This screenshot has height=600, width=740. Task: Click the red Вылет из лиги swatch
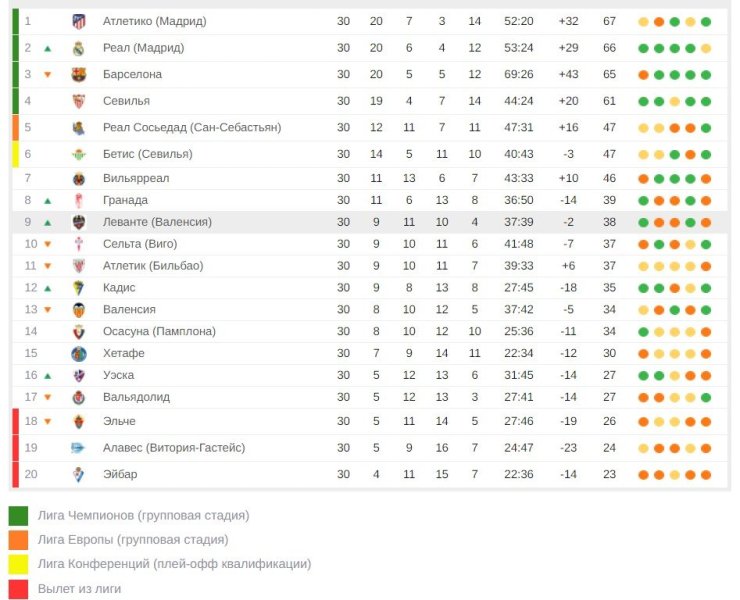[18, 589]
